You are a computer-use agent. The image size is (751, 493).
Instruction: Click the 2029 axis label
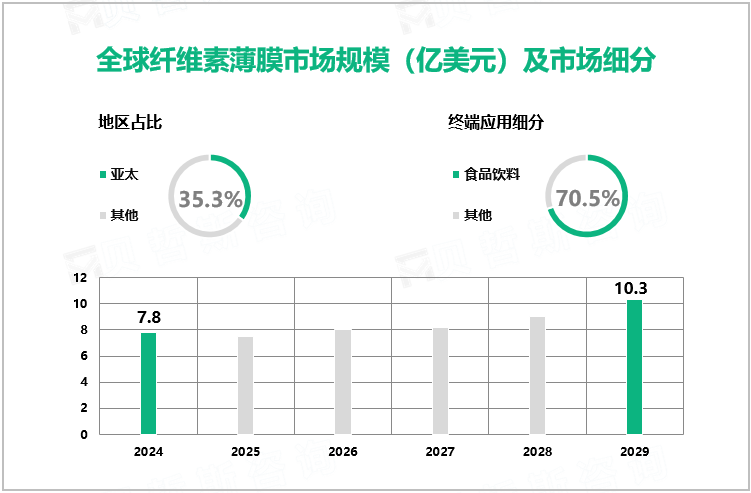pos(635,452)
